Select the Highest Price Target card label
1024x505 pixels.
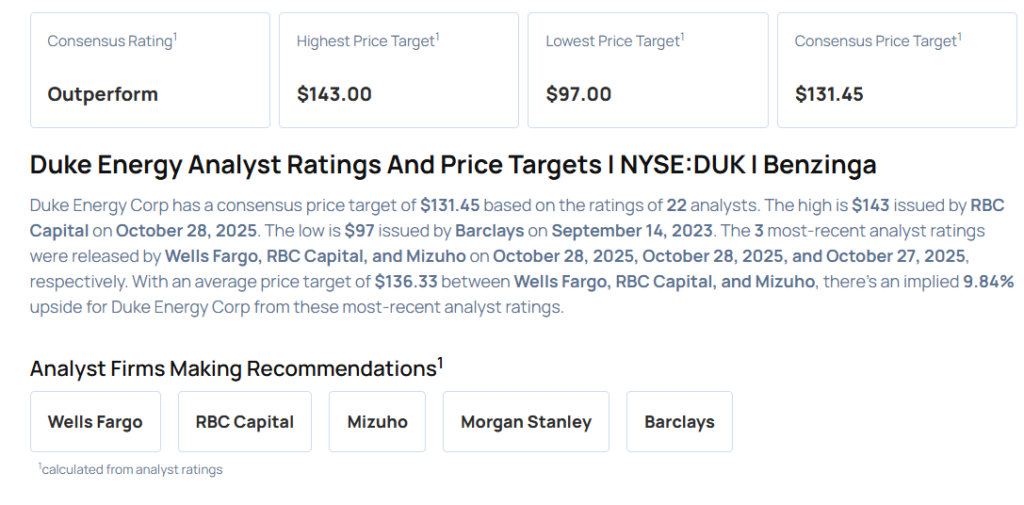pos(367,41)
